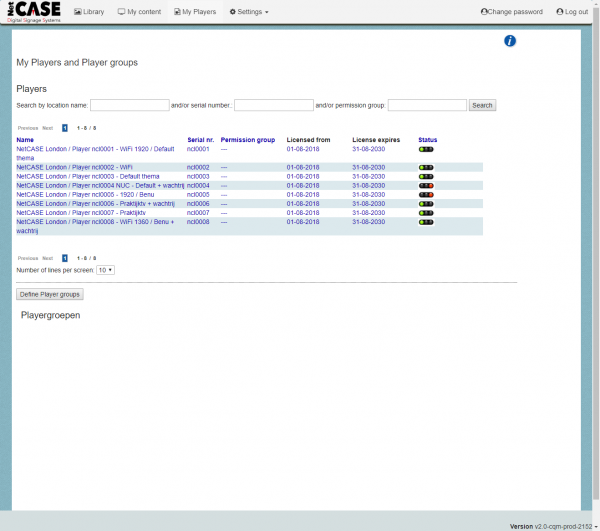Open player ncl0001 WiFi 1920 Default thema
Image resolution: width=600 pixels, height=531 pixels.
tap(95, 153)
